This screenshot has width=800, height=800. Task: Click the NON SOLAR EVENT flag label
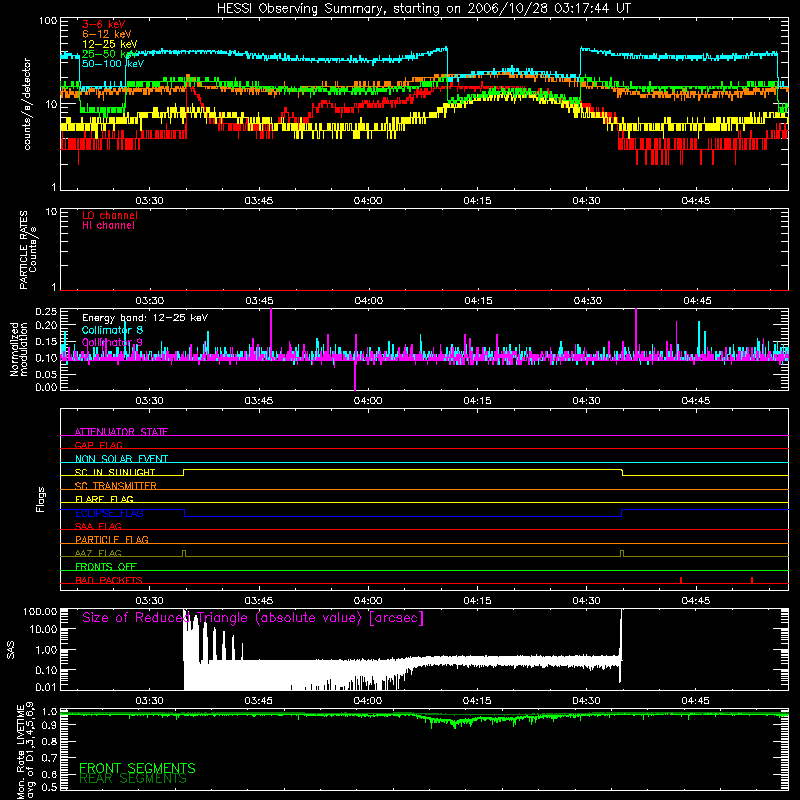pyautogui.click(x=121, y=459)
